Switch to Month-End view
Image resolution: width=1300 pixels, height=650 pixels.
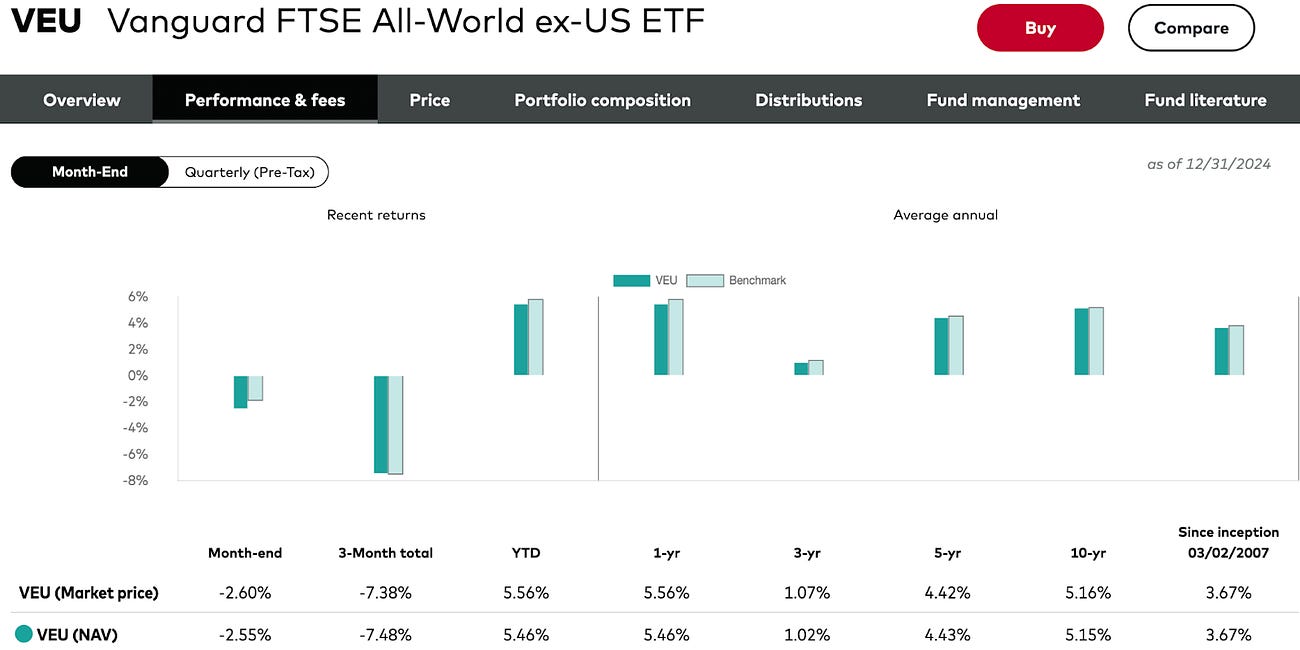coord(89,172)
